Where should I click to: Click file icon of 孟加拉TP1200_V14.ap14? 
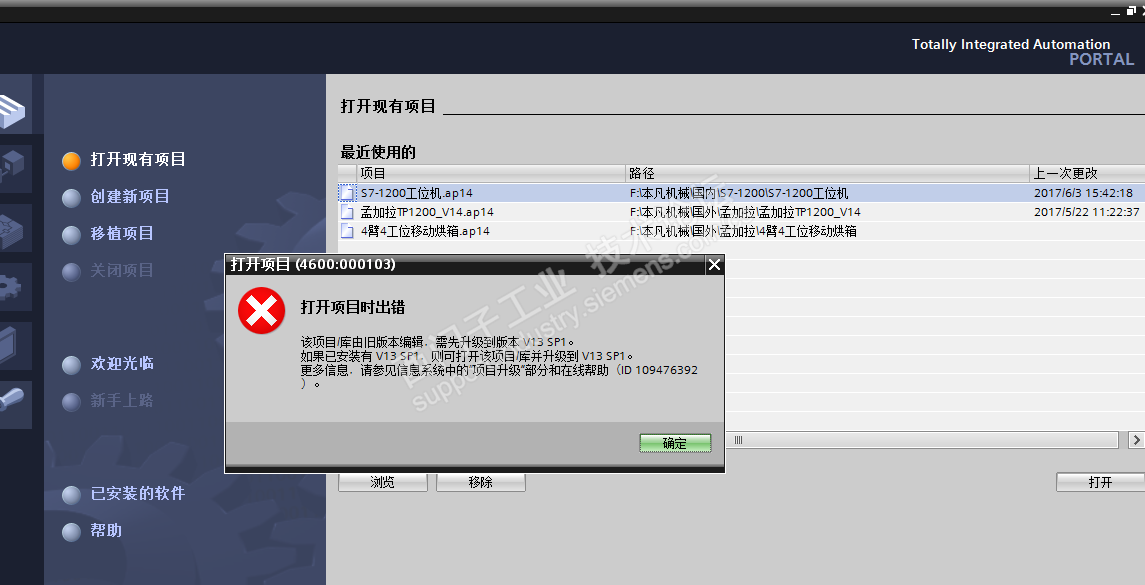point(348,212)
